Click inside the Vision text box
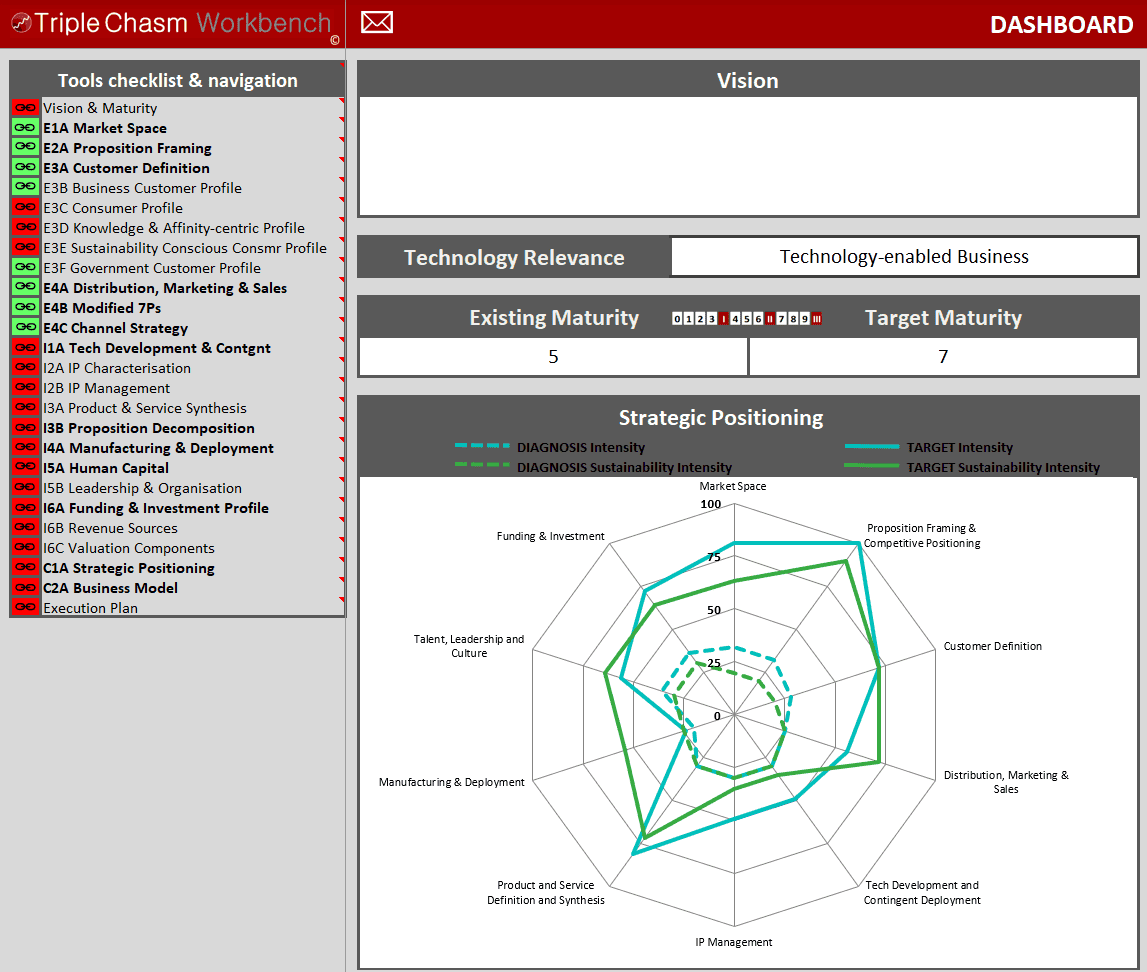 coord(748,155)
